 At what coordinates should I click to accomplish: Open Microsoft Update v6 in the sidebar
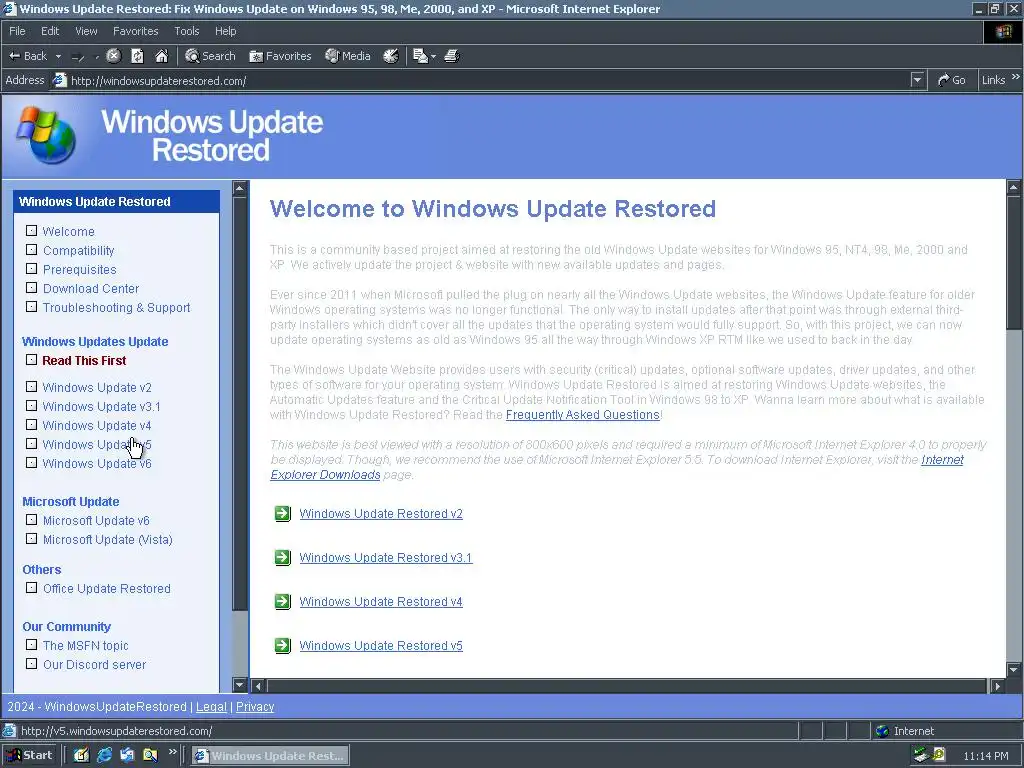tap(96, 520)
